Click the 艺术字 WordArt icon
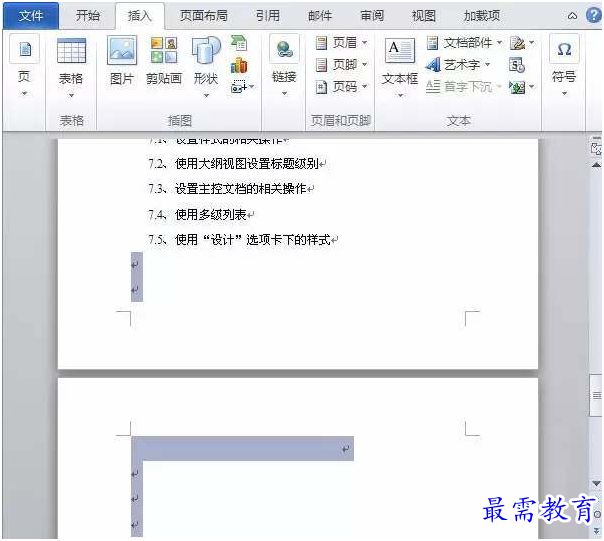 pyautogui.click(x=433, y=65)
